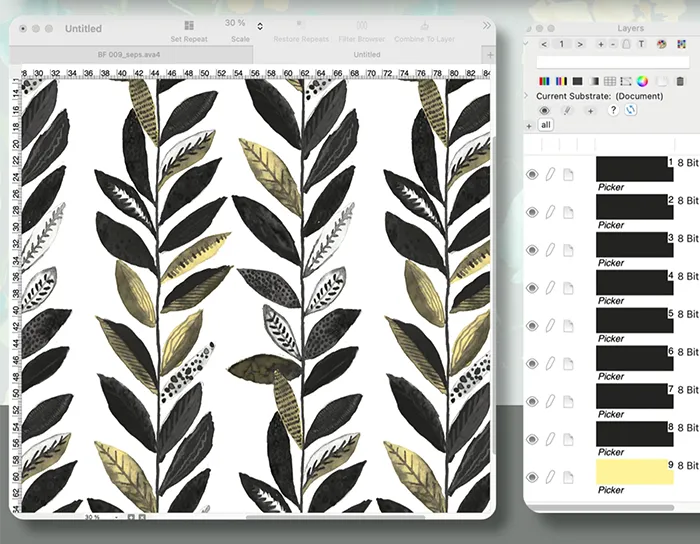
Task: Toggle visibility of layer 5
Action: [x=532, y=325]
